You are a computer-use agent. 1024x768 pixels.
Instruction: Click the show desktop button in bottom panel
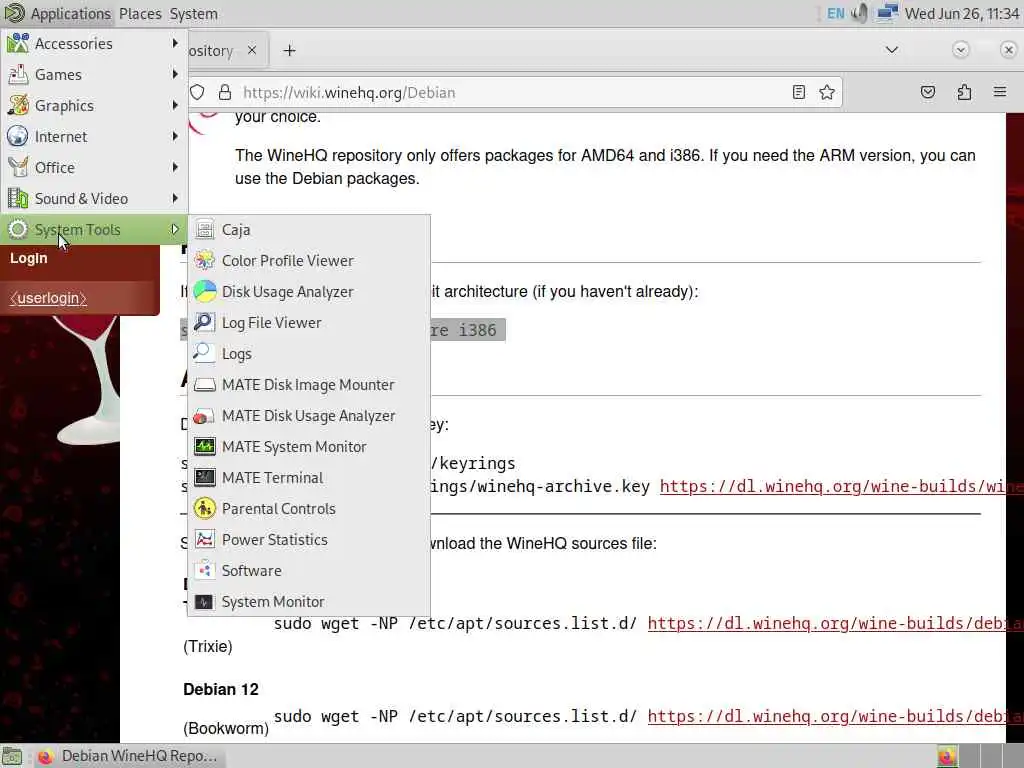[x=12, y=756]
